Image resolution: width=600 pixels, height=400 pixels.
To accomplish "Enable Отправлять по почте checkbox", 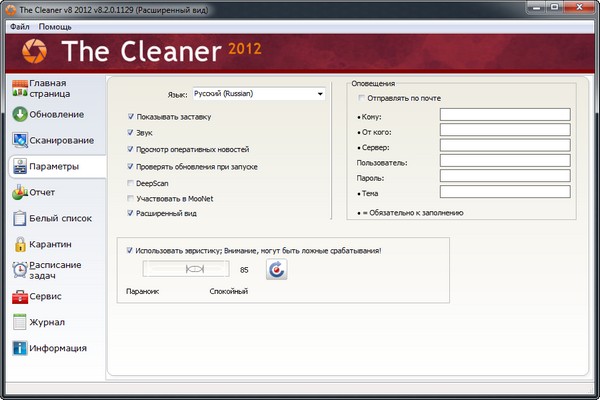I will pos(362,98).
